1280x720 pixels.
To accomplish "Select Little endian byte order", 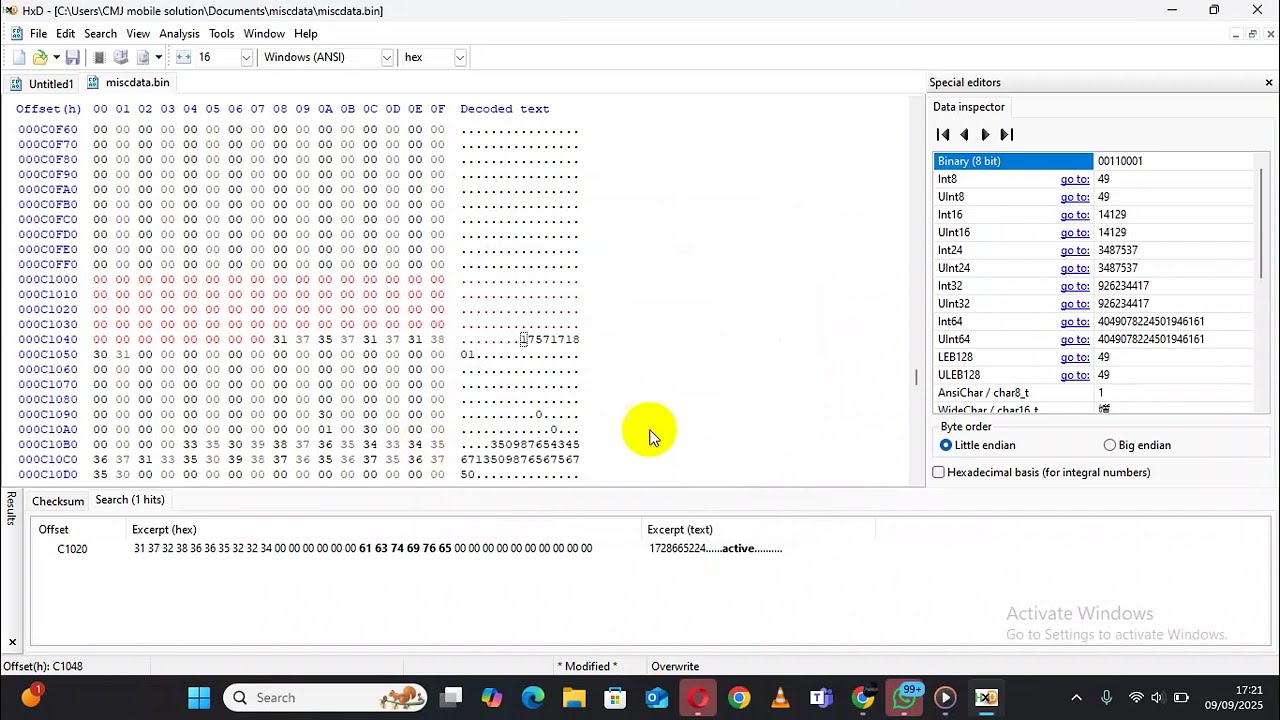I will 977,445.
